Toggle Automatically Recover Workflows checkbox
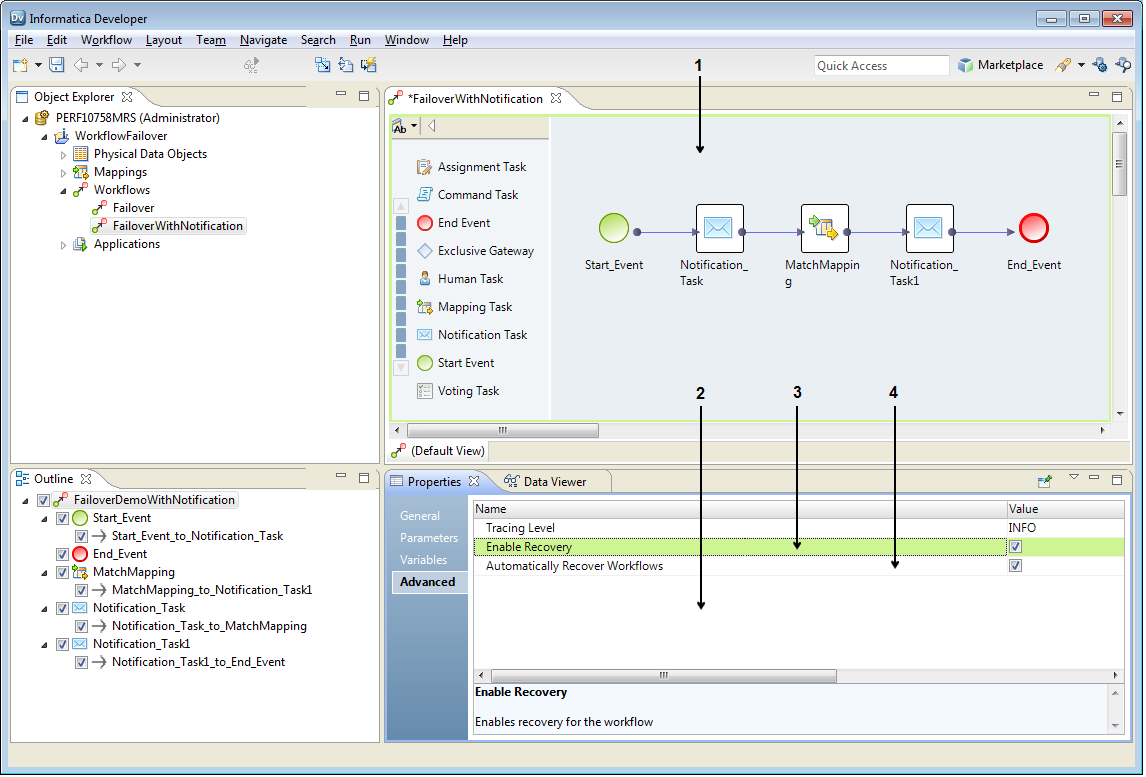 [1016, 566]
